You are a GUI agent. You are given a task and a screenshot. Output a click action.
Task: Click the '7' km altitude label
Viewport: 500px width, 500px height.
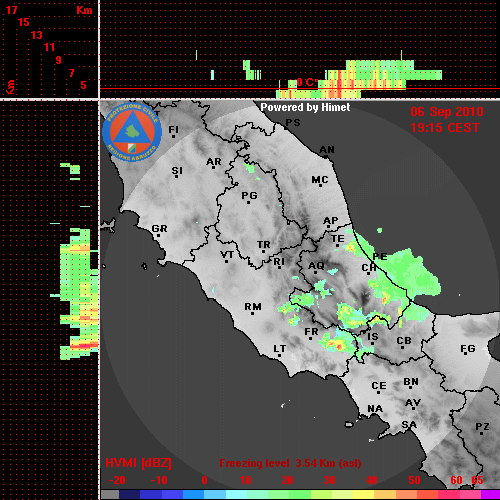pos(71,73)
